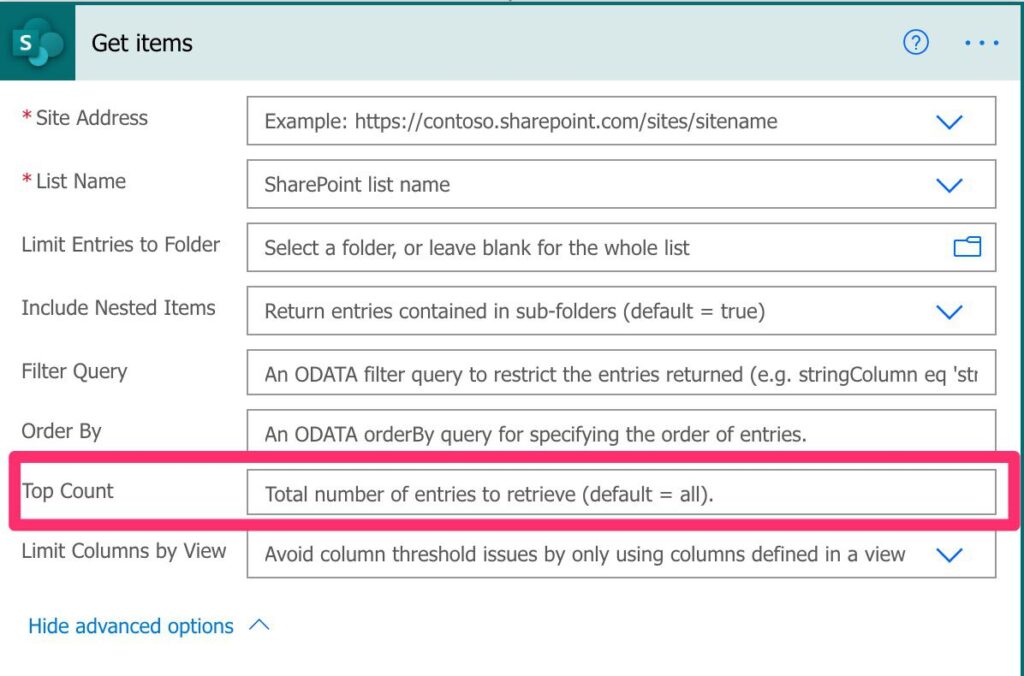1024x676 pixels.
Task: Open Include Nested Items dropdown
Action: (948, 311)
